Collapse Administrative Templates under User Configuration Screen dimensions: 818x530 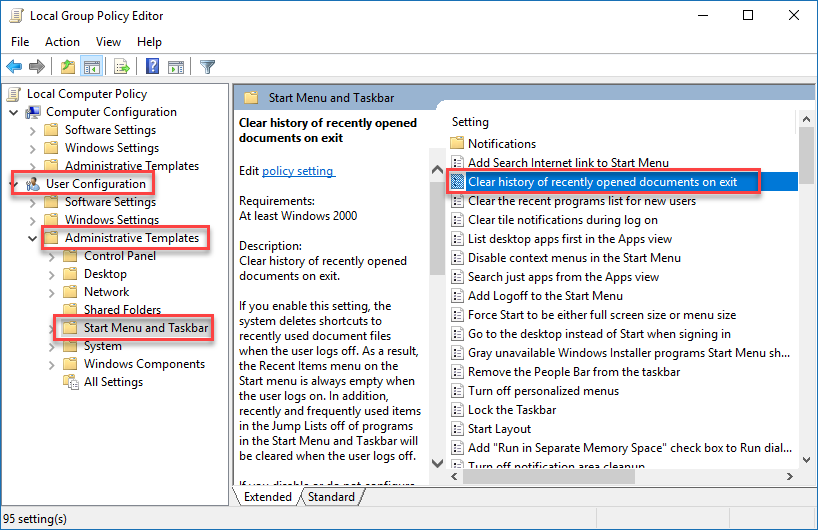[32, 238]
